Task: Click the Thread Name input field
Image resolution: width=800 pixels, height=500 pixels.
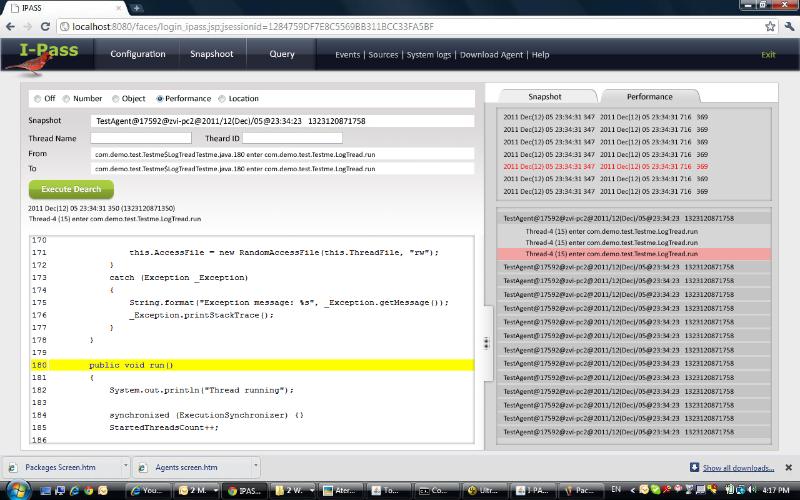Action: click(x=141, y=138)
